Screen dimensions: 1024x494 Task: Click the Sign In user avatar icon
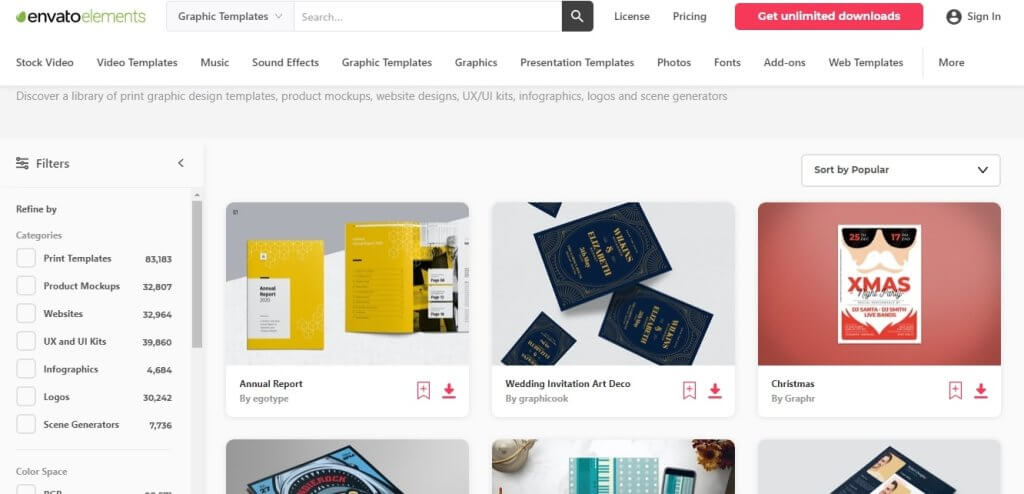tap(953, 17)
